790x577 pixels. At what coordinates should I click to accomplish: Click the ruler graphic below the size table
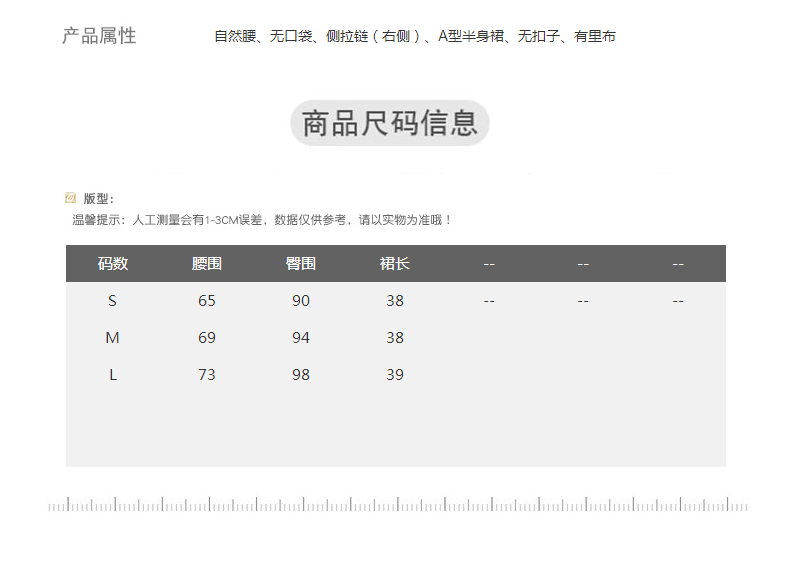pyautogui.click(x=397, y=505)
